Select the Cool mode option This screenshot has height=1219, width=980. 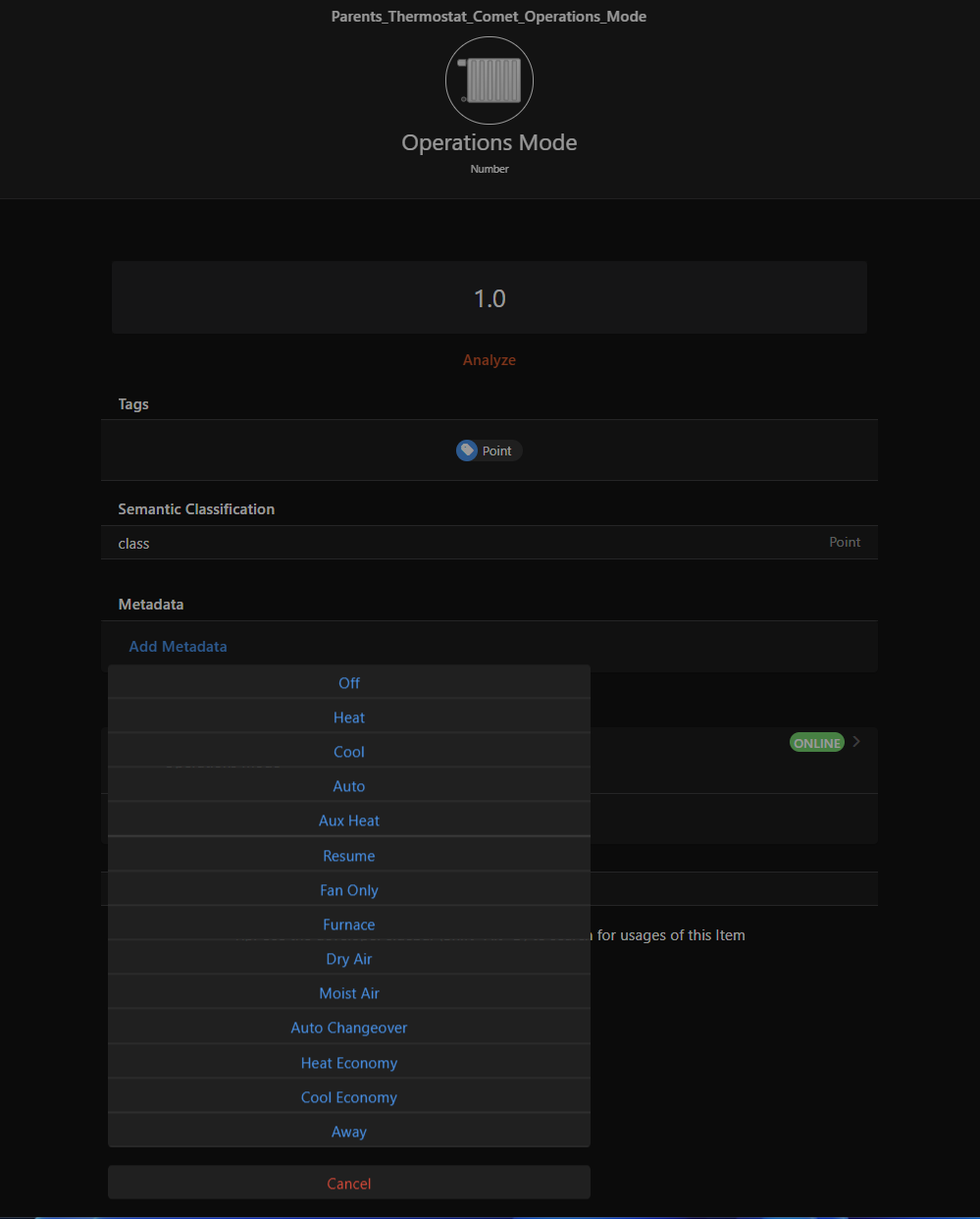point(349,752)
